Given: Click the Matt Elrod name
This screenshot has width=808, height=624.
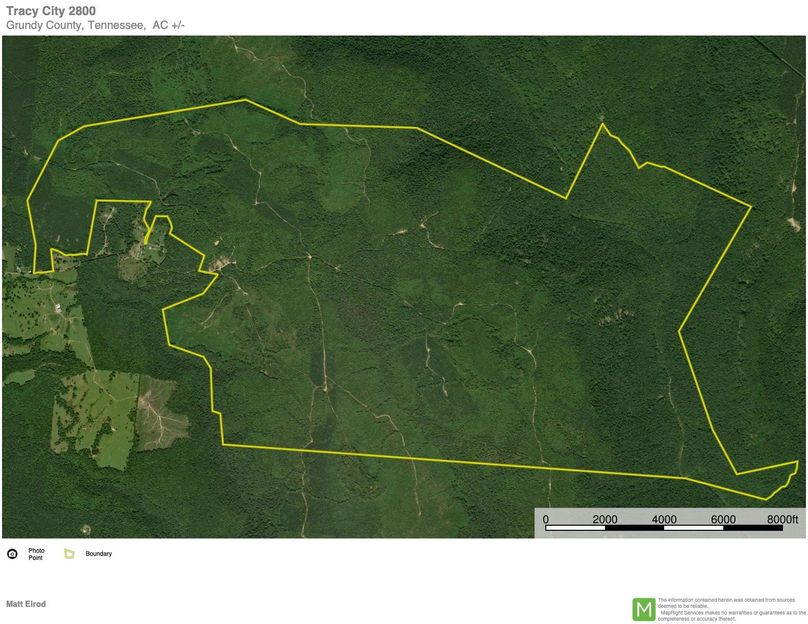Looking at the screenshot, I should point(26,604).
